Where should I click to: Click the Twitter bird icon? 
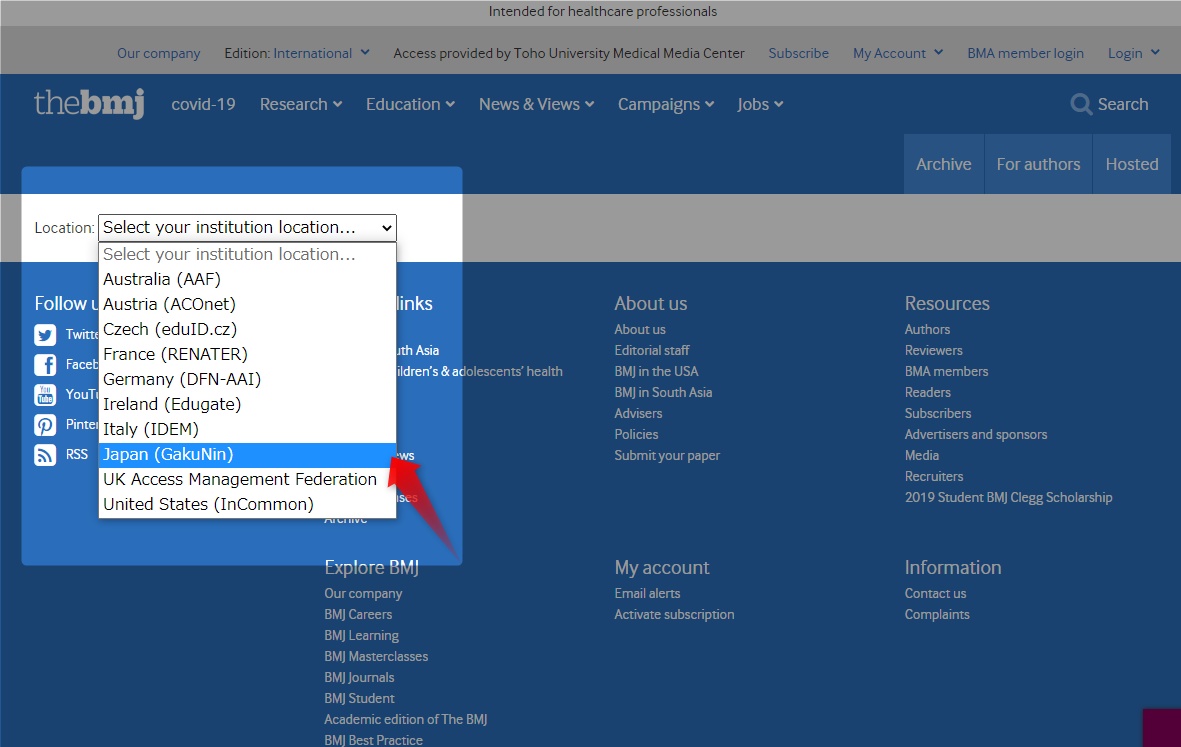pos(45,335)
